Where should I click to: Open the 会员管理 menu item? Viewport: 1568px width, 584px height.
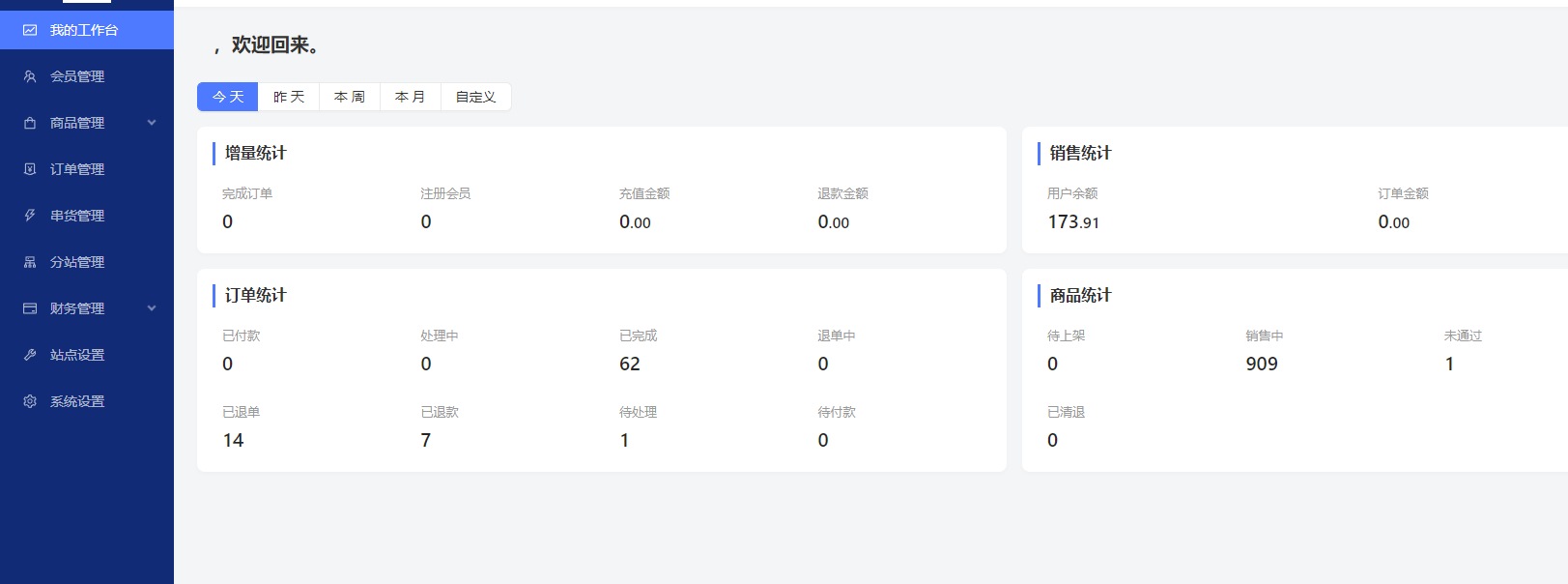point(77,76)
